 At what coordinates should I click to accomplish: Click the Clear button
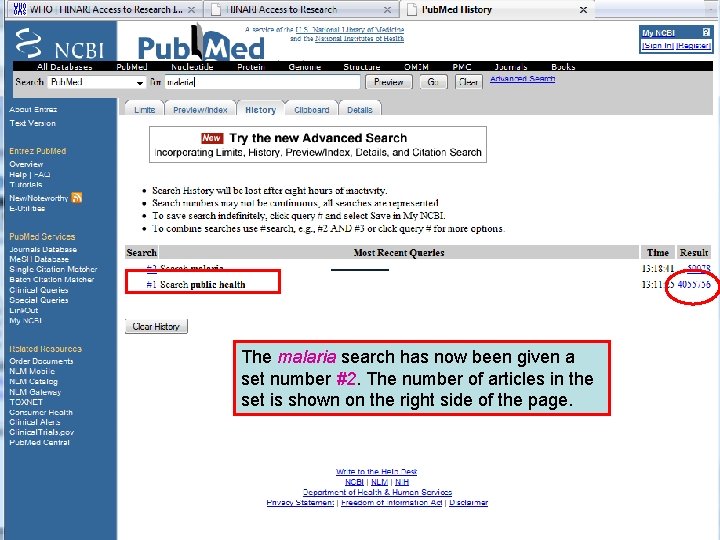468,82
